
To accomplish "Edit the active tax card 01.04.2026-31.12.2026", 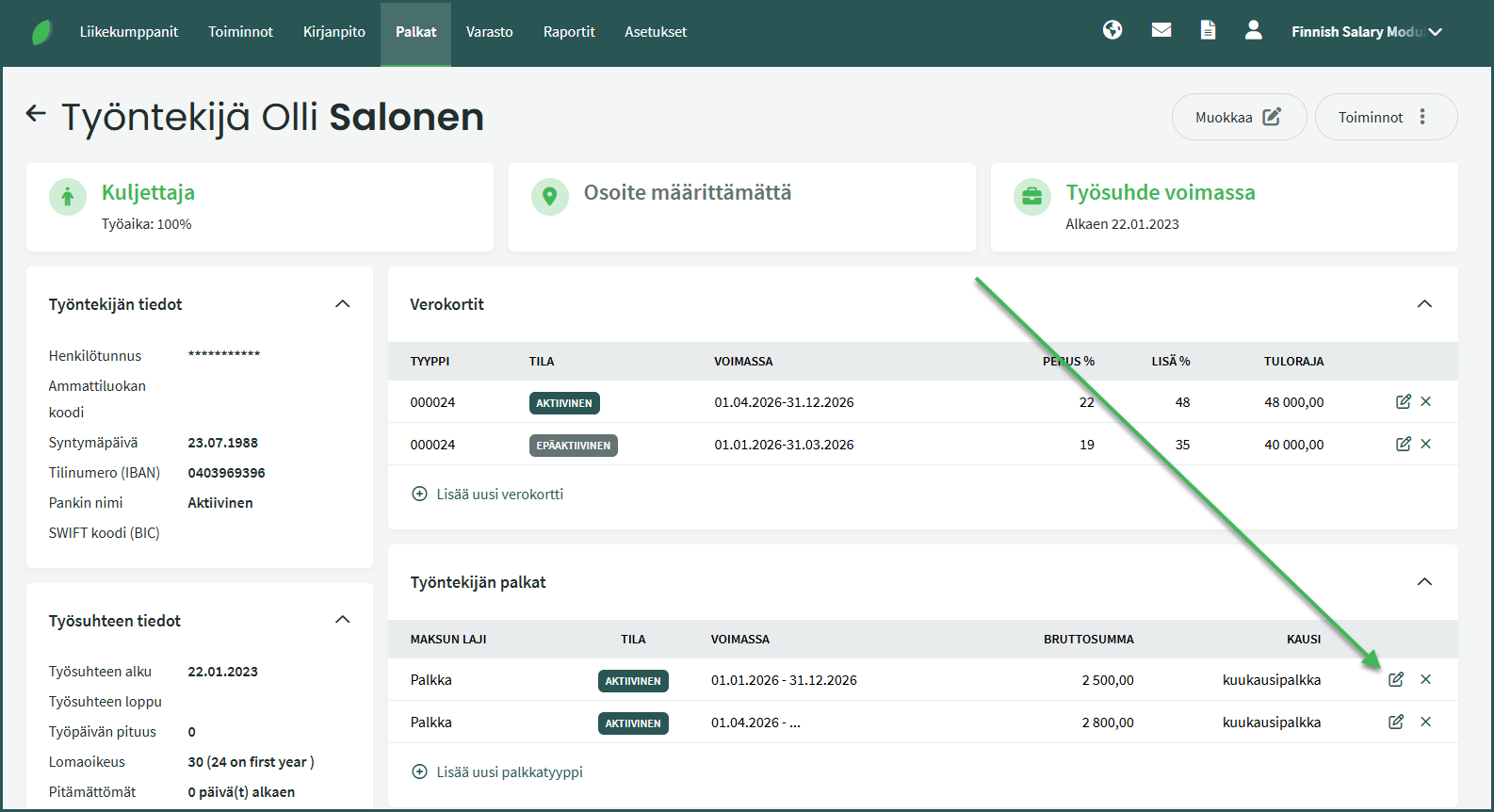I will [1403, 402].
